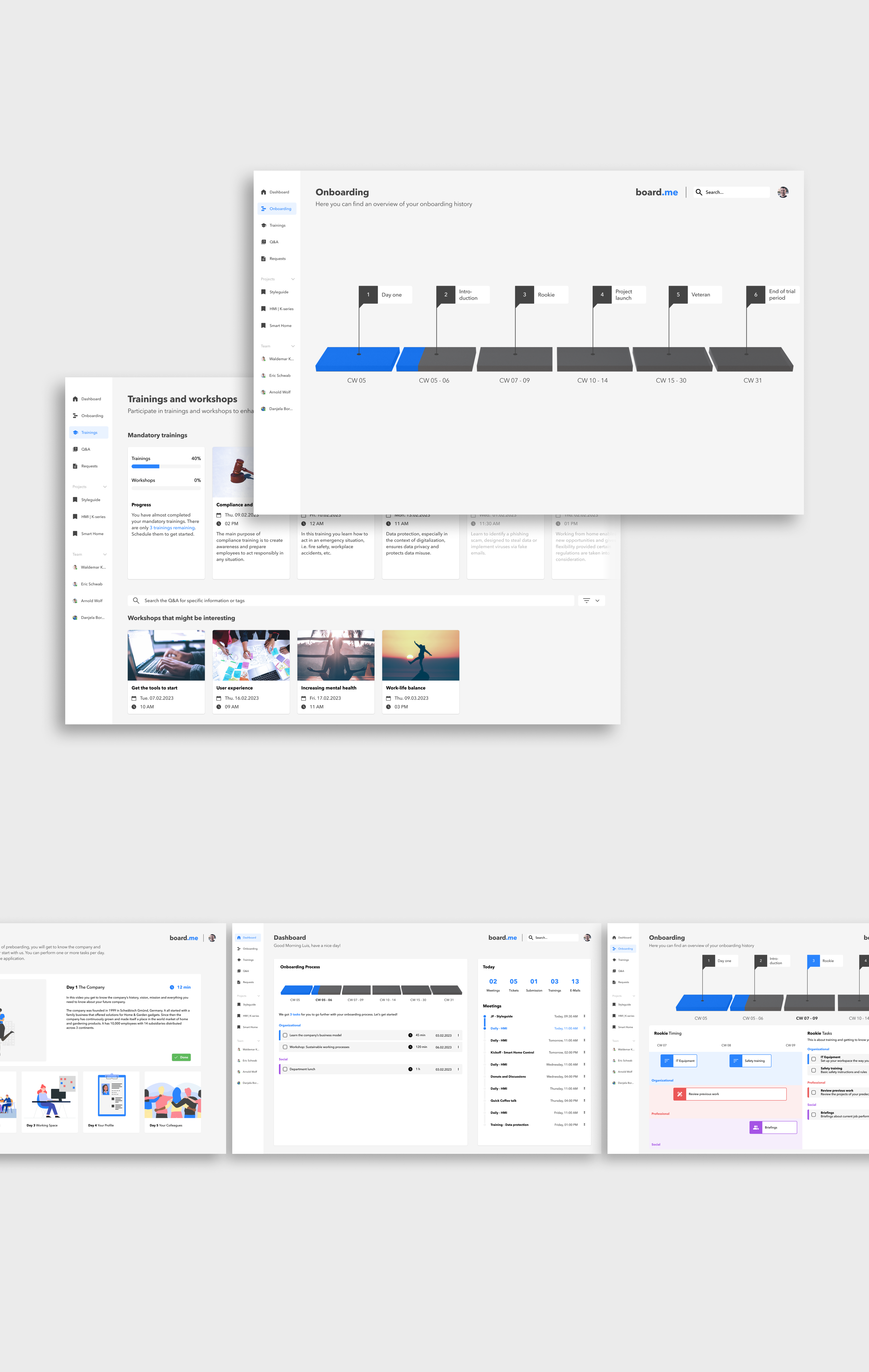Open options menu for JF - Styleguide meeting
This screenshot has height=1372, width=869.
click(584, 1016)
